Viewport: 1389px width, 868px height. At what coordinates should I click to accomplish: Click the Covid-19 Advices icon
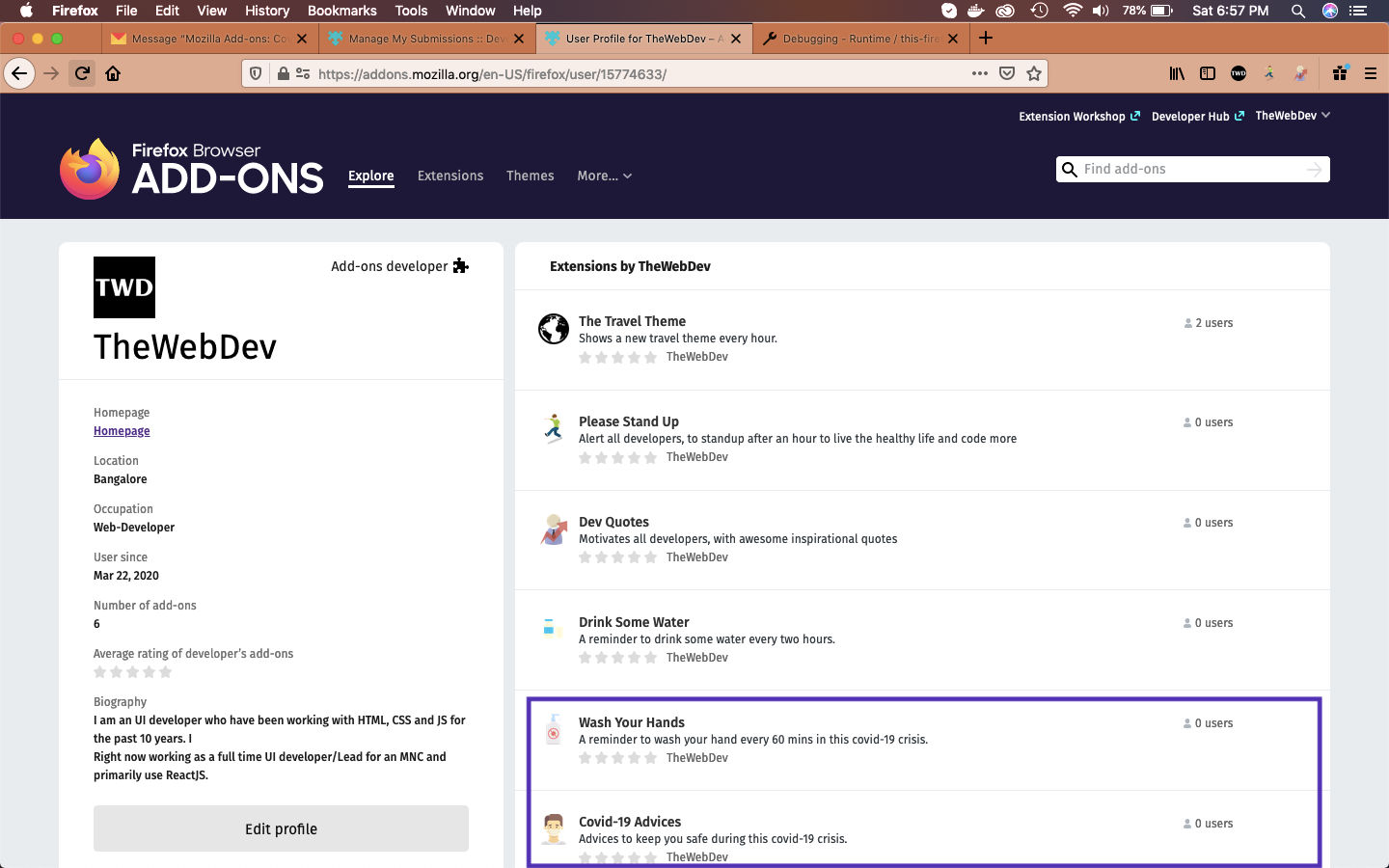(x=554, y=828)
